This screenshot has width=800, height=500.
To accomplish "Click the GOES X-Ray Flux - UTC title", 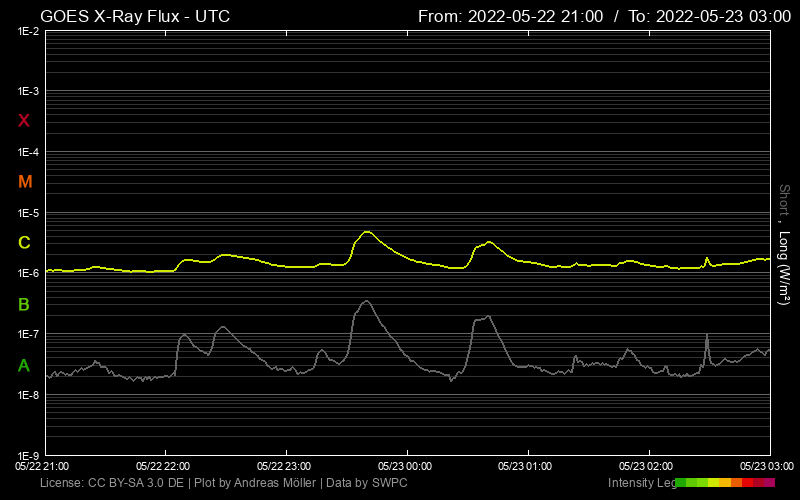I will 135,16.
